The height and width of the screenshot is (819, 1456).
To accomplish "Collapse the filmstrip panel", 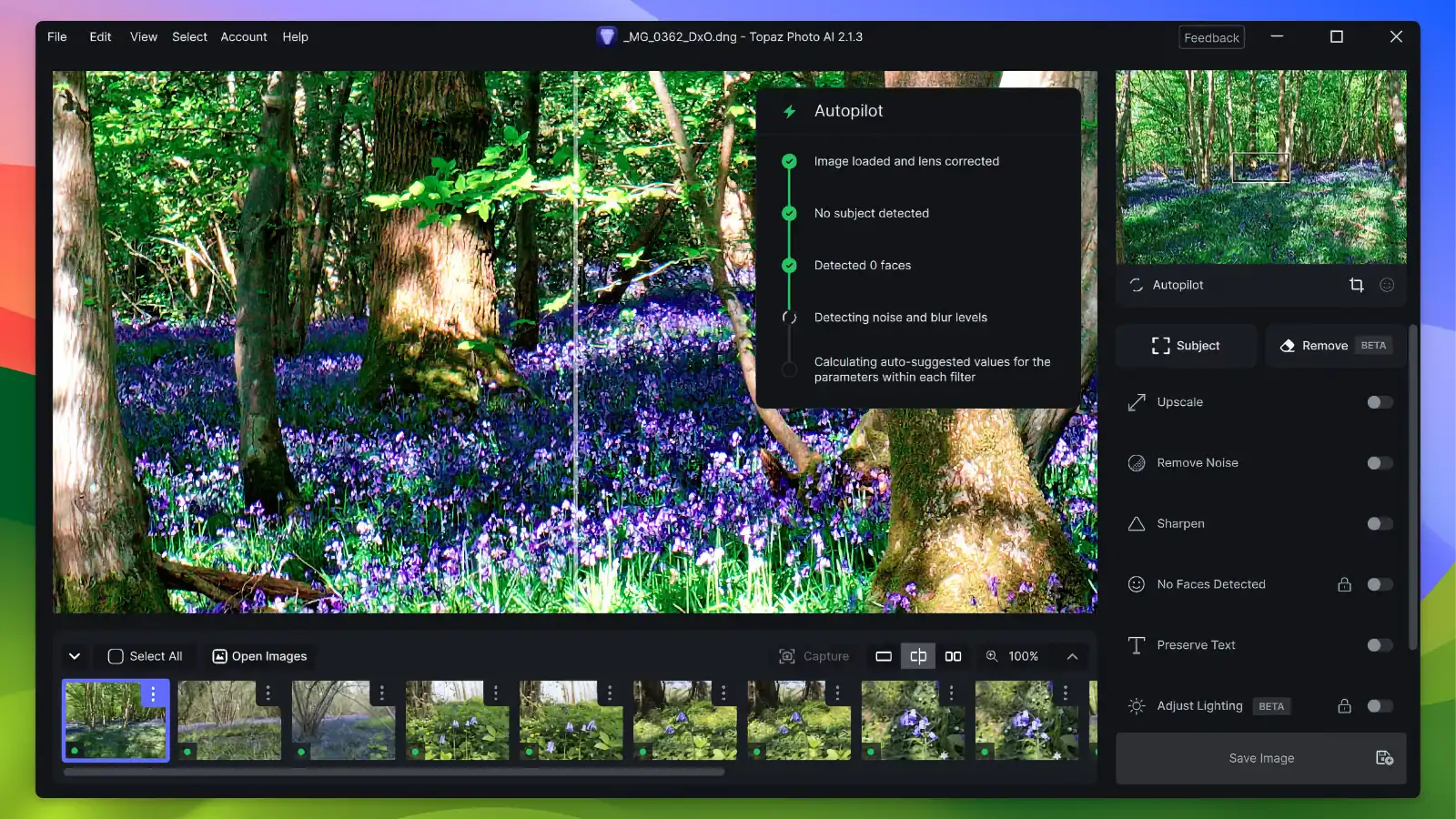I will click(x=75, y=655).
